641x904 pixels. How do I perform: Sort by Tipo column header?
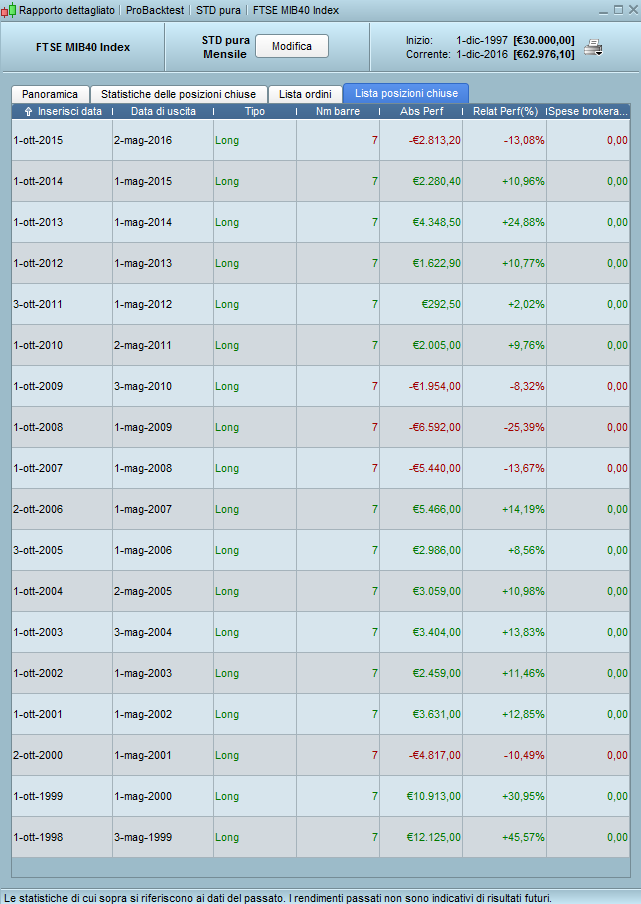[x=255, y=111]
